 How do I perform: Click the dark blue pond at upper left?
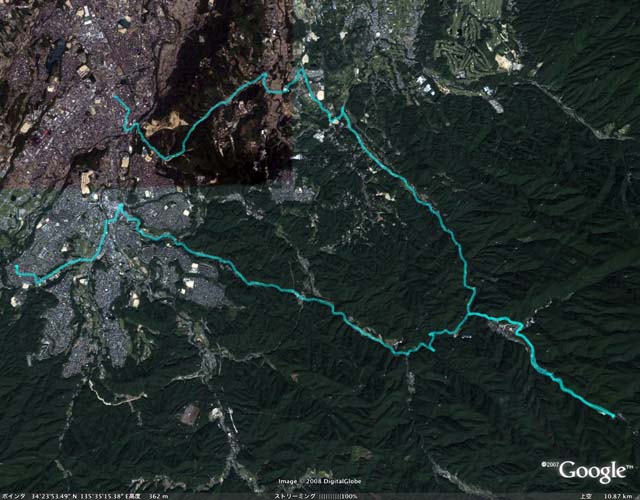[x=55, y=55]
